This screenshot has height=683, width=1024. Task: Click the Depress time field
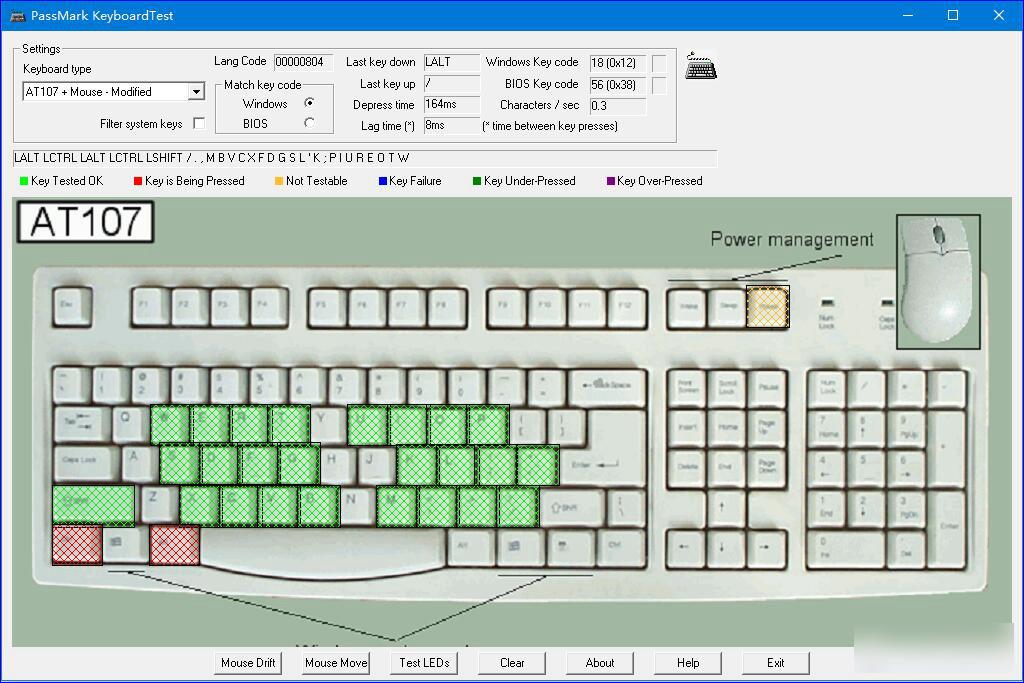point(451,104)
